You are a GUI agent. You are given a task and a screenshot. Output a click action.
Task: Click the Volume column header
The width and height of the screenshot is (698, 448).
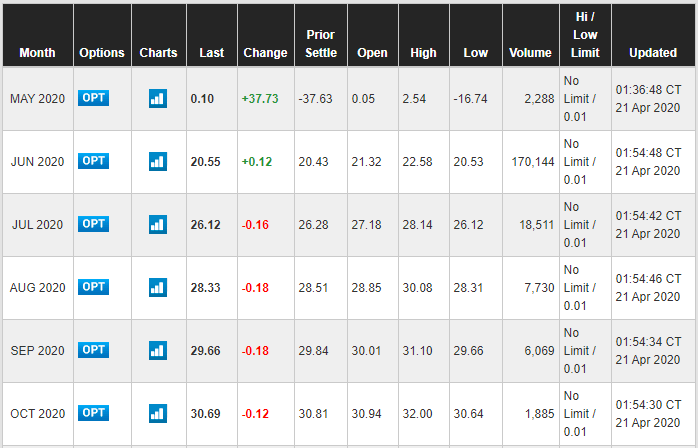coord(530,53)
